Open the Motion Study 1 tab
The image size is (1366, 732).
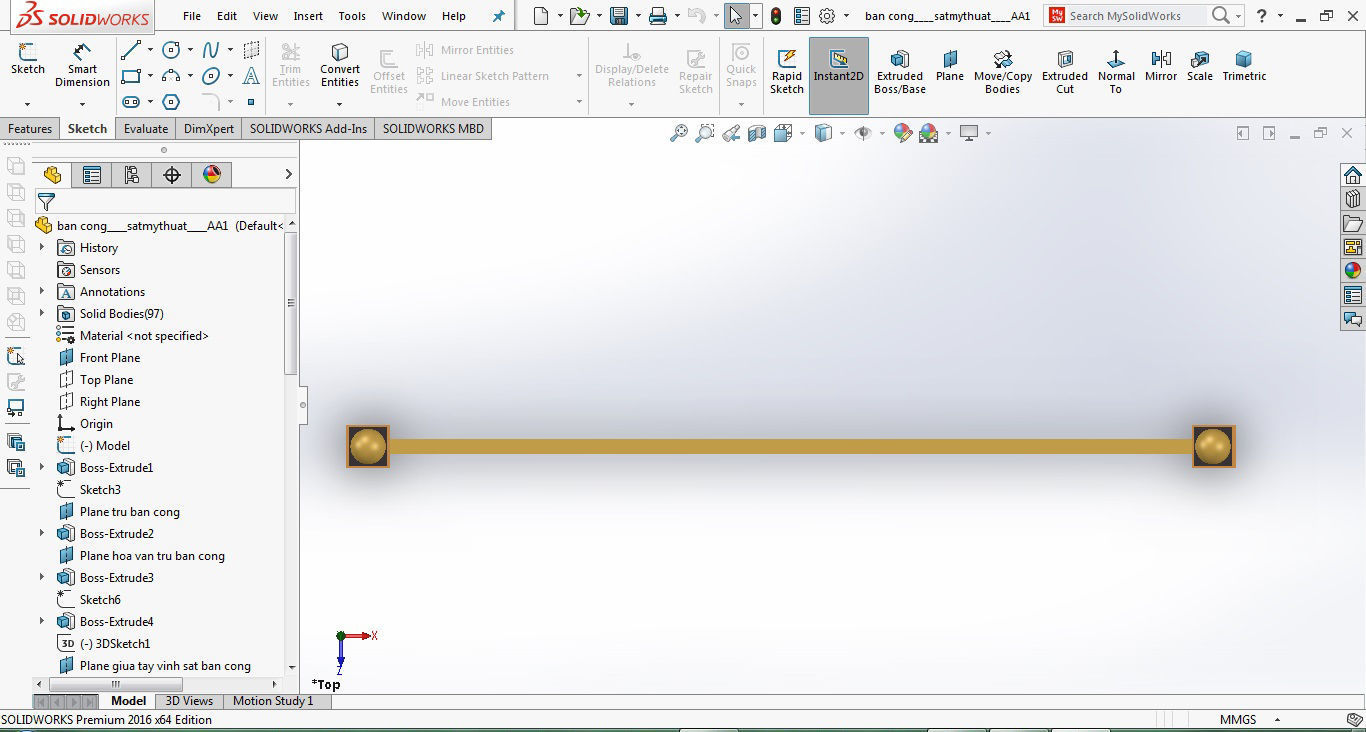click(273, 701)
